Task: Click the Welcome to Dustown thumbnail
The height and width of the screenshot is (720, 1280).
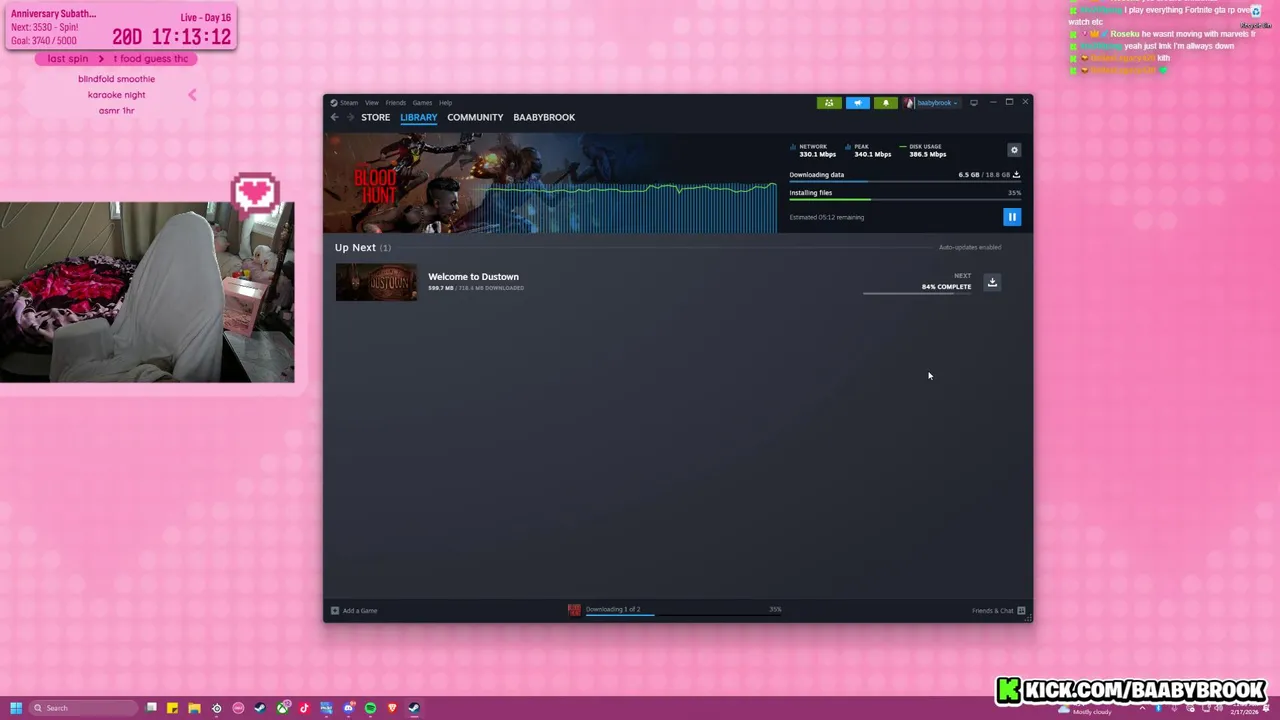Action: (x=376, y=282)
